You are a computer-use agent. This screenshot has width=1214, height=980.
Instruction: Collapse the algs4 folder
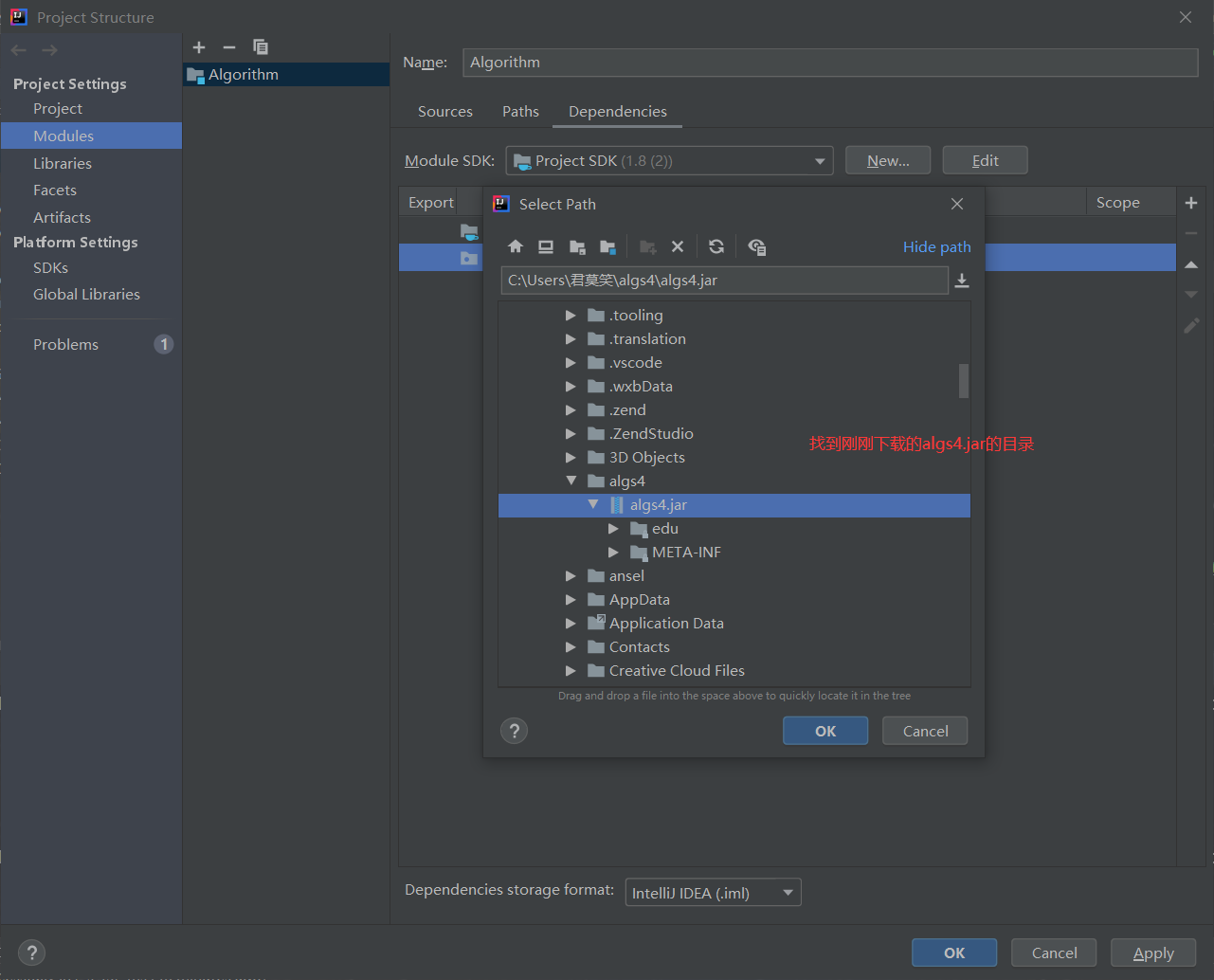pos(571,481)
